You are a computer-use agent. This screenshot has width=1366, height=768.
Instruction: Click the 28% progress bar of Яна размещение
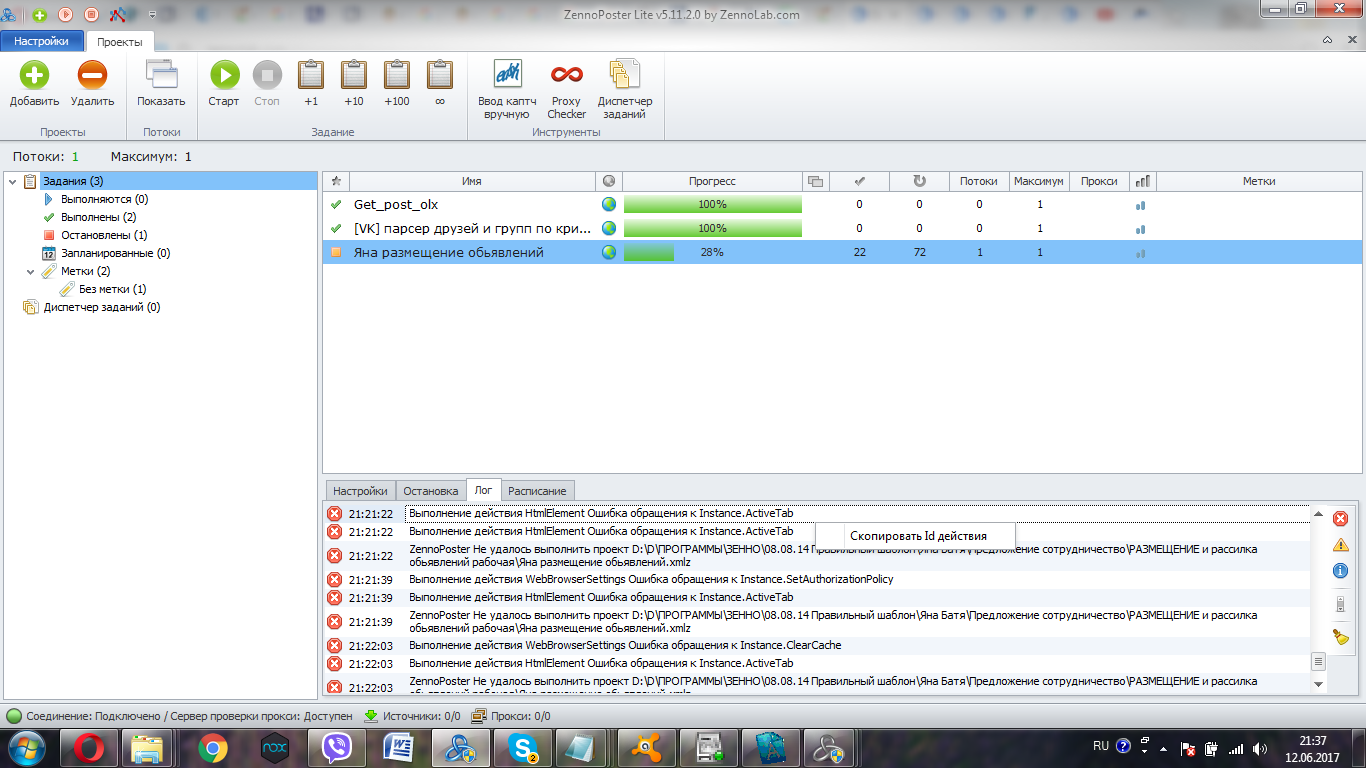[713, 252]
